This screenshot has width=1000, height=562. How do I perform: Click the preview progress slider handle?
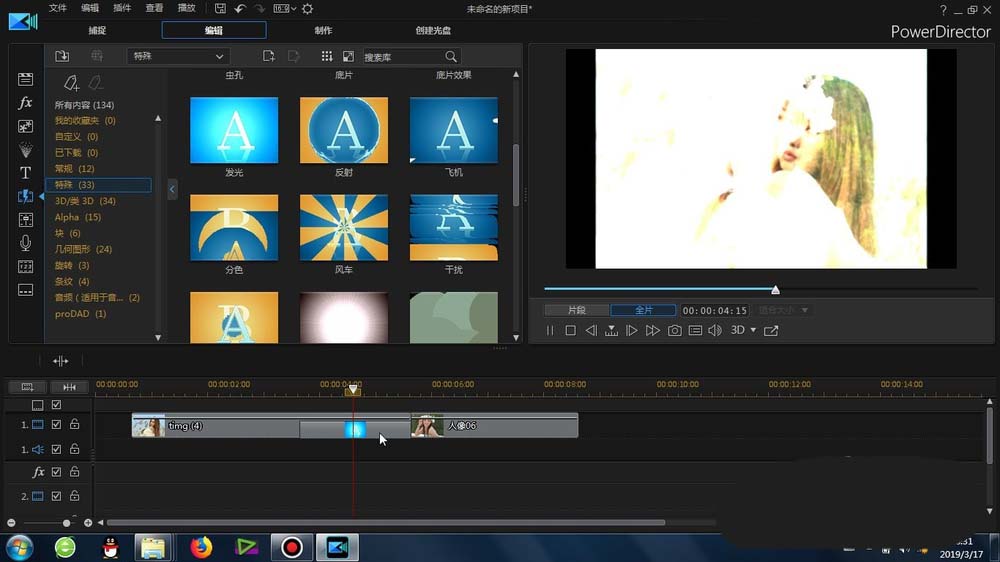coord(776,290)
